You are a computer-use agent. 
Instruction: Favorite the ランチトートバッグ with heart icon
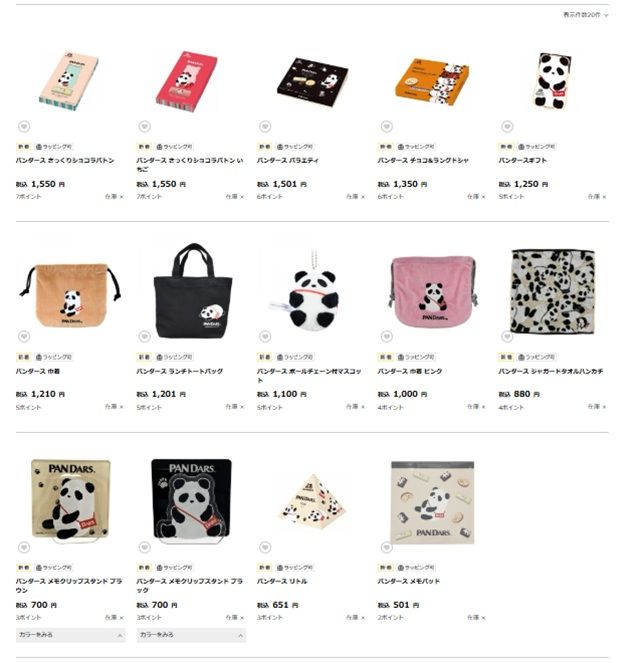pyautogui.click(x=145, y=337)
